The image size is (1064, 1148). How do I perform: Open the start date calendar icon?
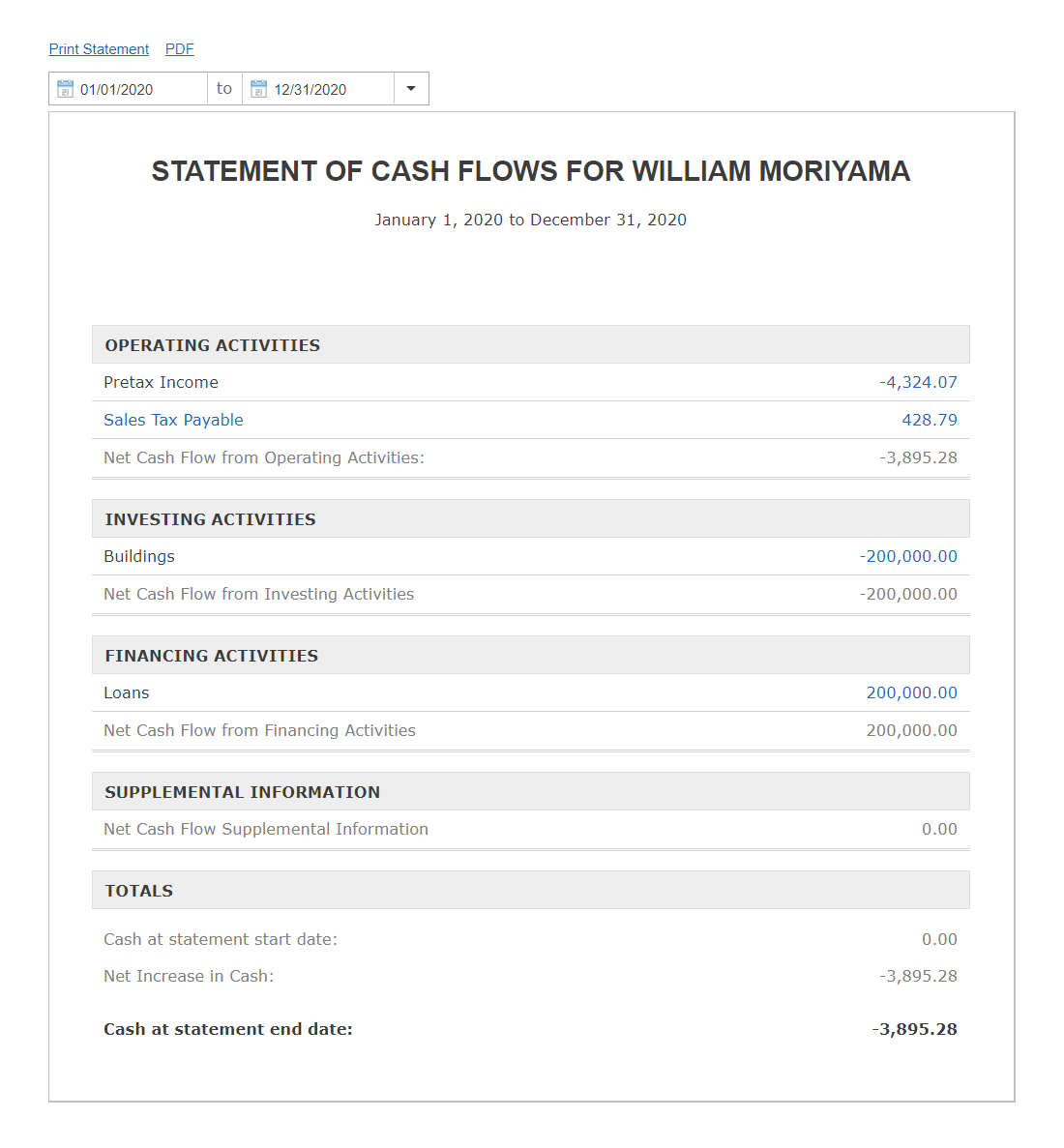coord(65,89)
